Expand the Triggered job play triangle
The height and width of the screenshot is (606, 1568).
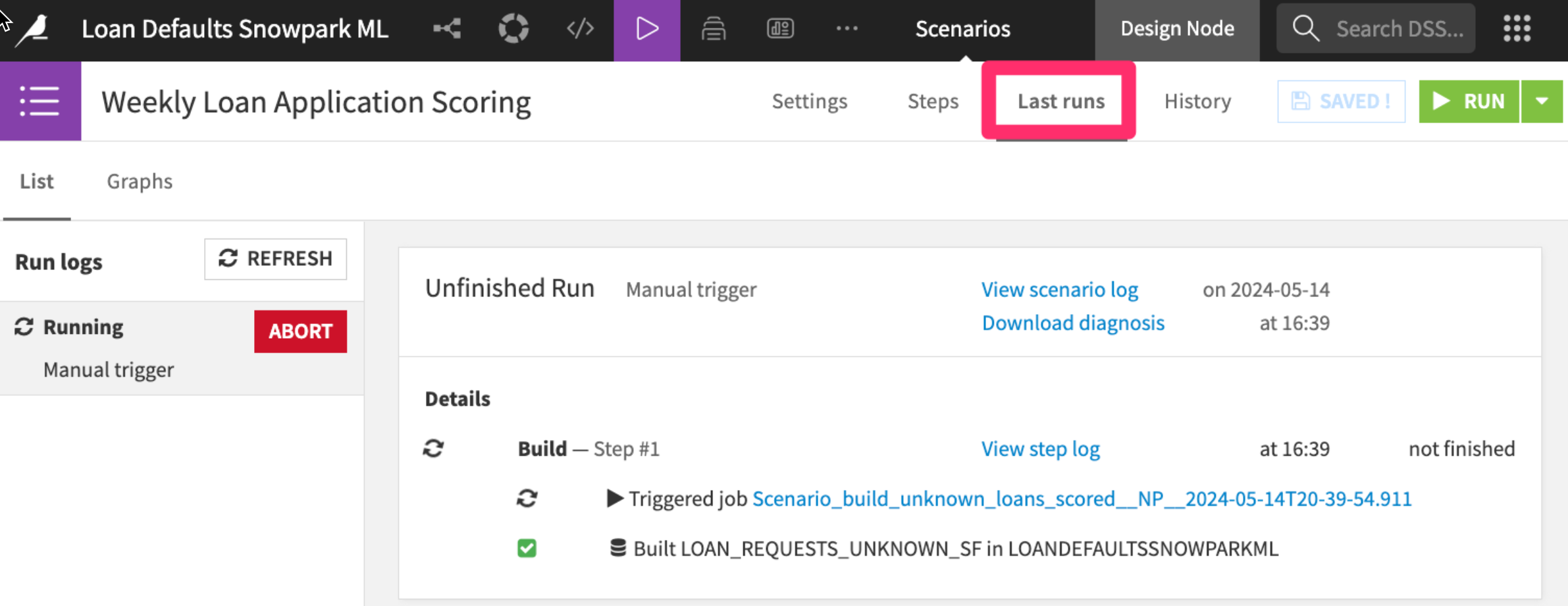614,499
